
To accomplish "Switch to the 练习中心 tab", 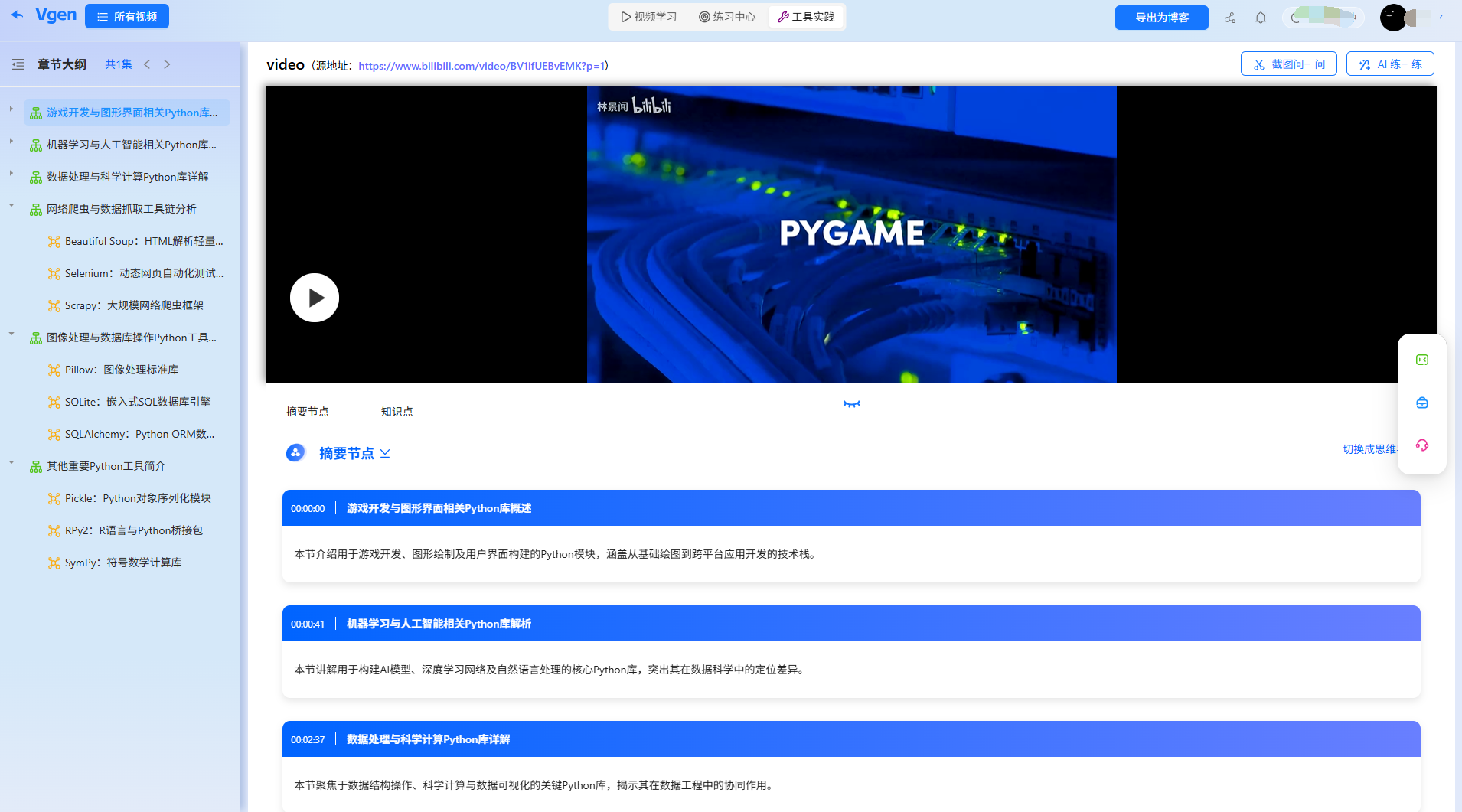I will click(727, 16).
